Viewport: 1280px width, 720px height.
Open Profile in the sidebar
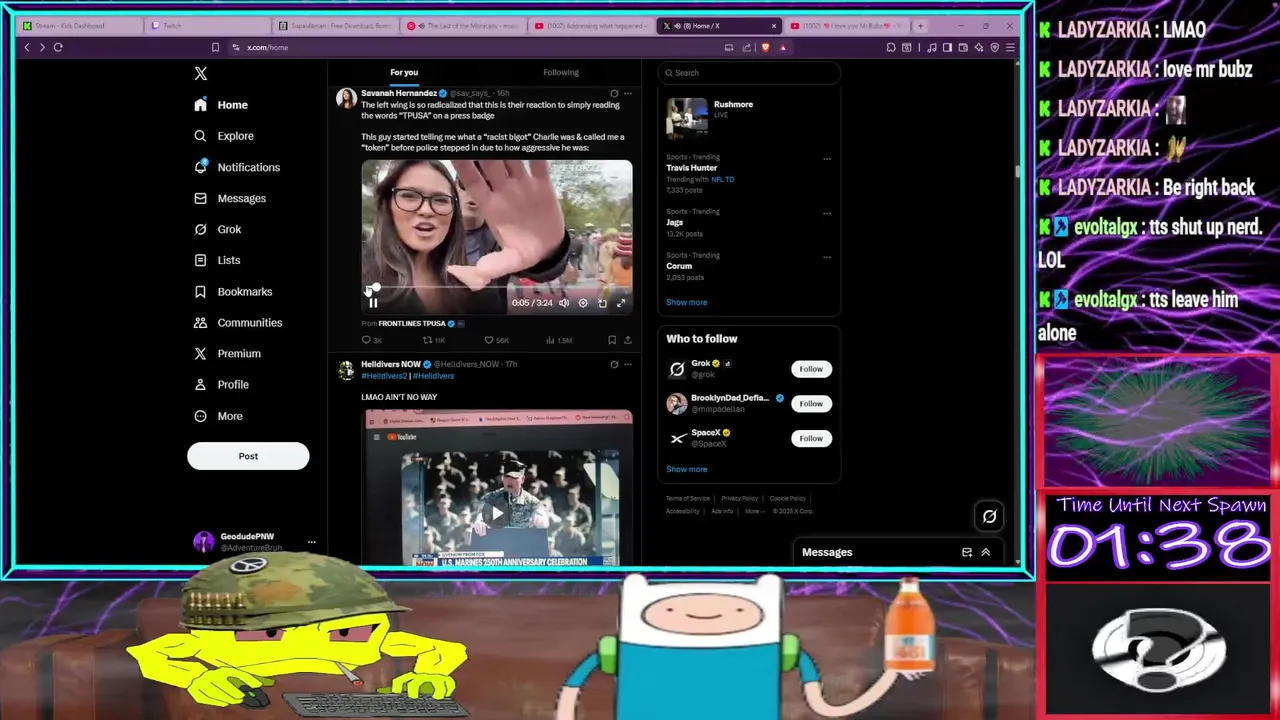click(221, 384)
